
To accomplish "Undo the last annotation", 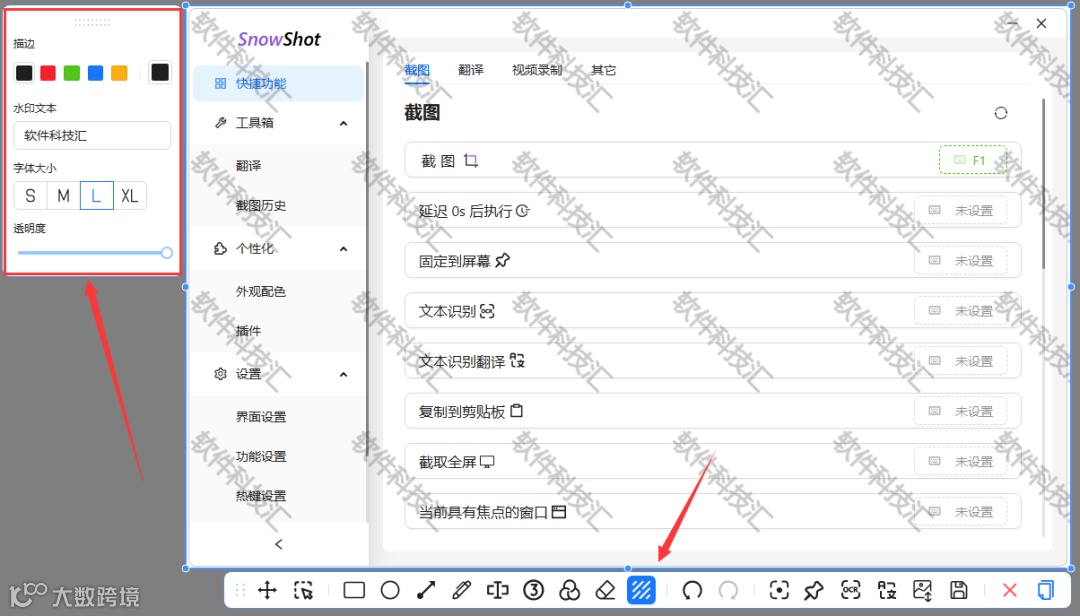I will tap(692, 591).
